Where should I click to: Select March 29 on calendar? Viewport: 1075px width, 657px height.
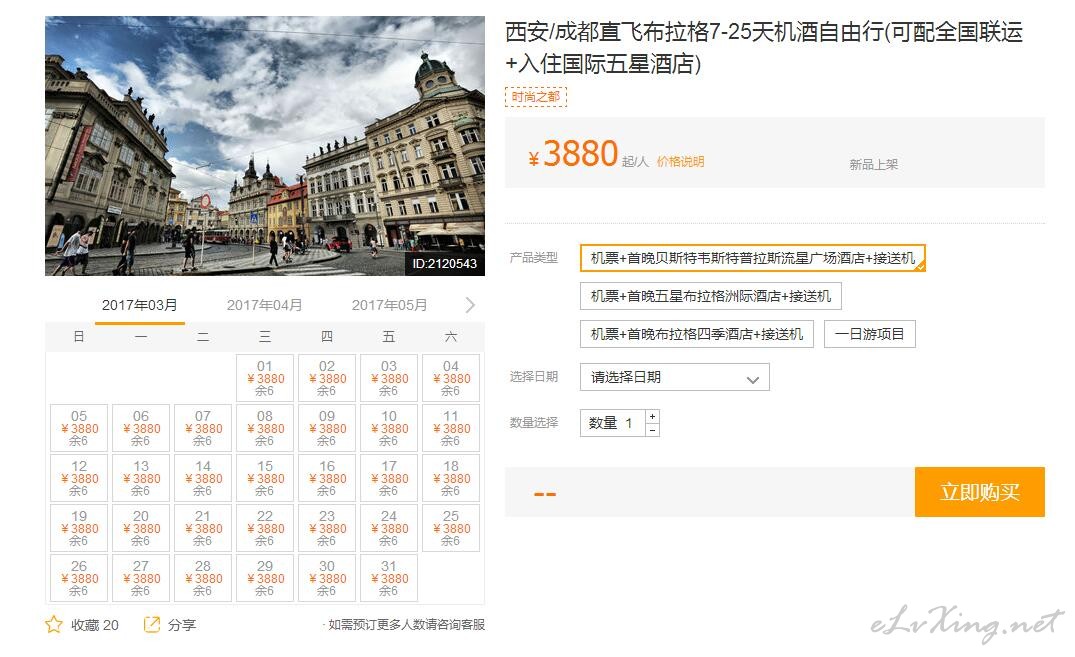[265, 578]
